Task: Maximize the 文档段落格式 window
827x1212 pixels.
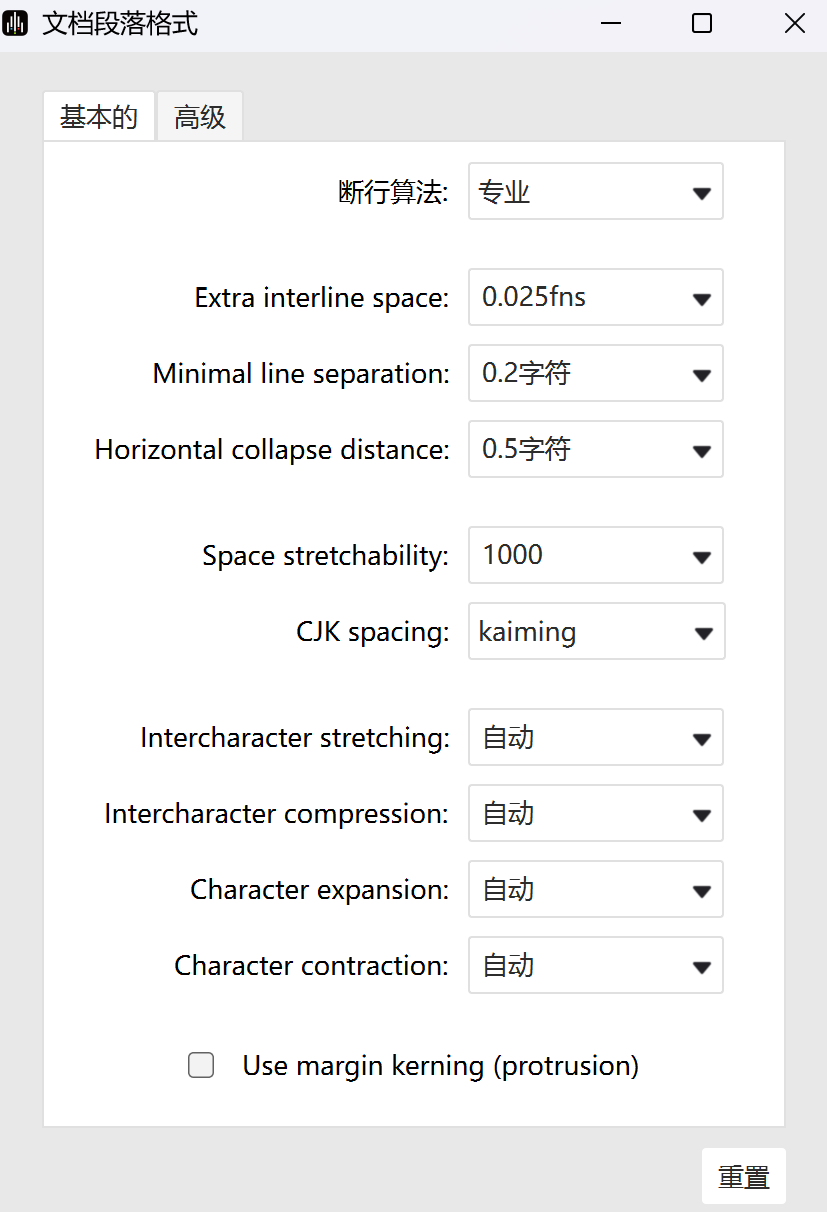Action: 702,24
